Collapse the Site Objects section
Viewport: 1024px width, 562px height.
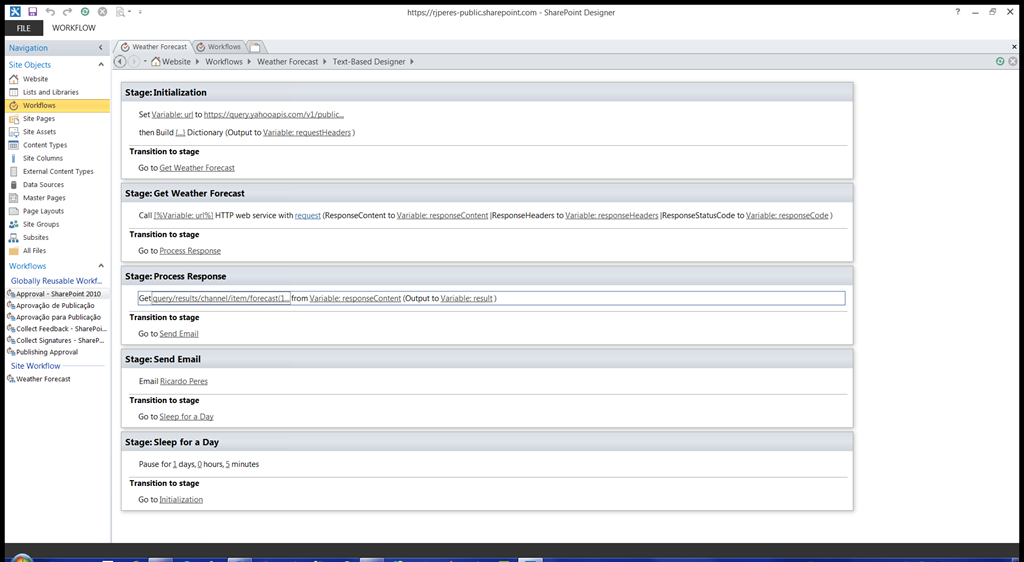click(101, 65)
